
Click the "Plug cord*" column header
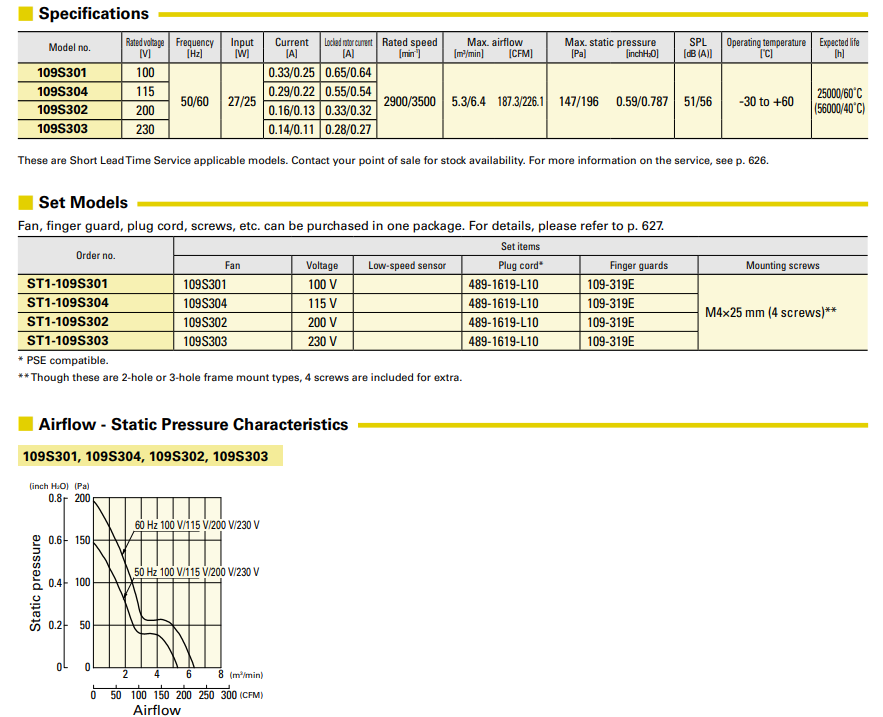tap(521, 266)
